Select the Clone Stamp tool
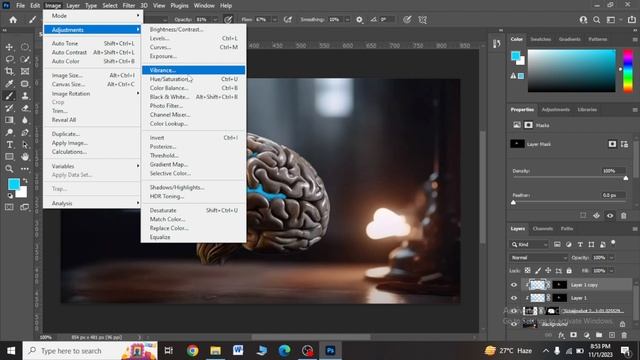Screen dimensions: 640x360 pyautogui.click(x=25, y=96)
